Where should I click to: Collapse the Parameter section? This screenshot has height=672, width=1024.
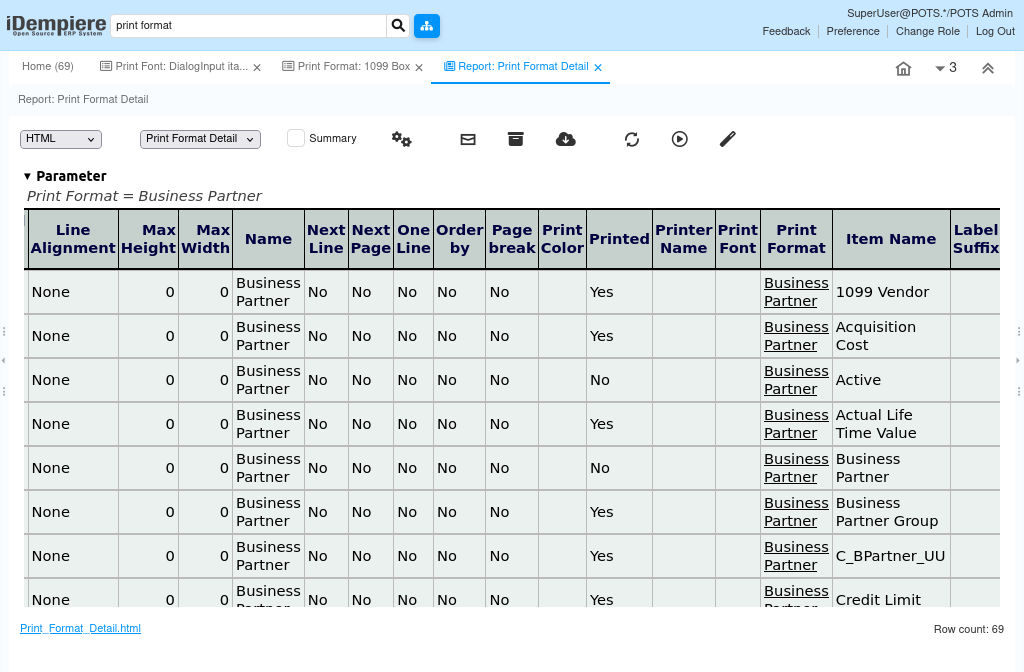[27, 176]
